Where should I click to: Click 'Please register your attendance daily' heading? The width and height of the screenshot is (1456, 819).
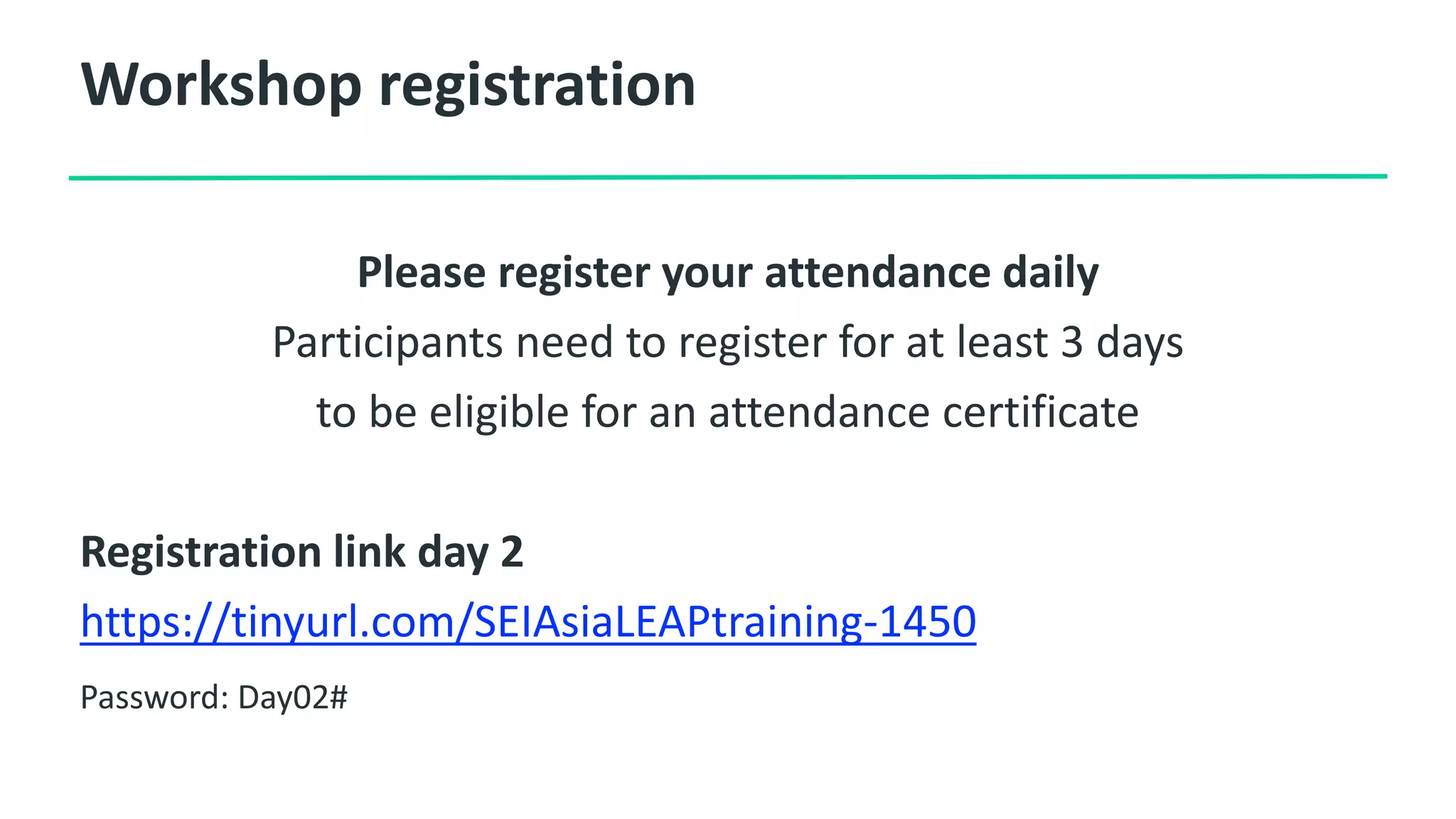pos(728,272)
